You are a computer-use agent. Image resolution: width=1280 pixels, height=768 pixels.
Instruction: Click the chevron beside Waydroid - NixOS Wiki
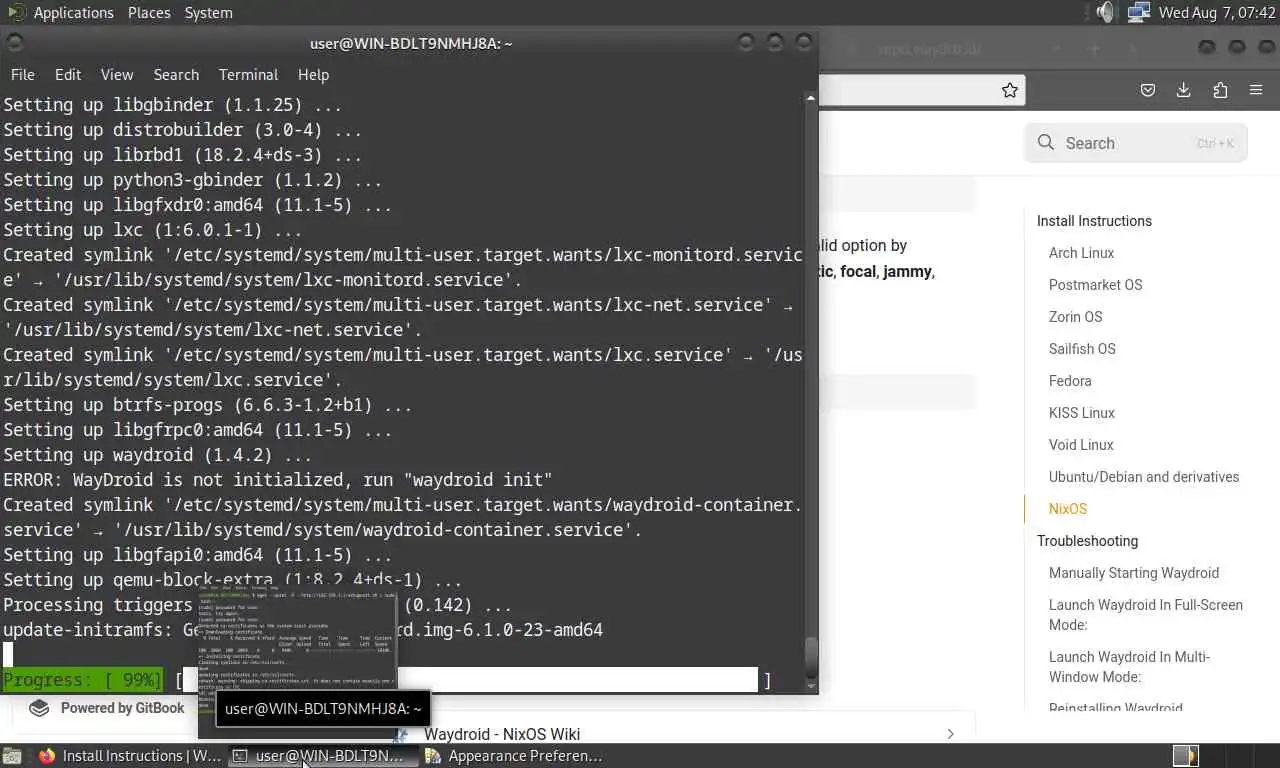950,734
